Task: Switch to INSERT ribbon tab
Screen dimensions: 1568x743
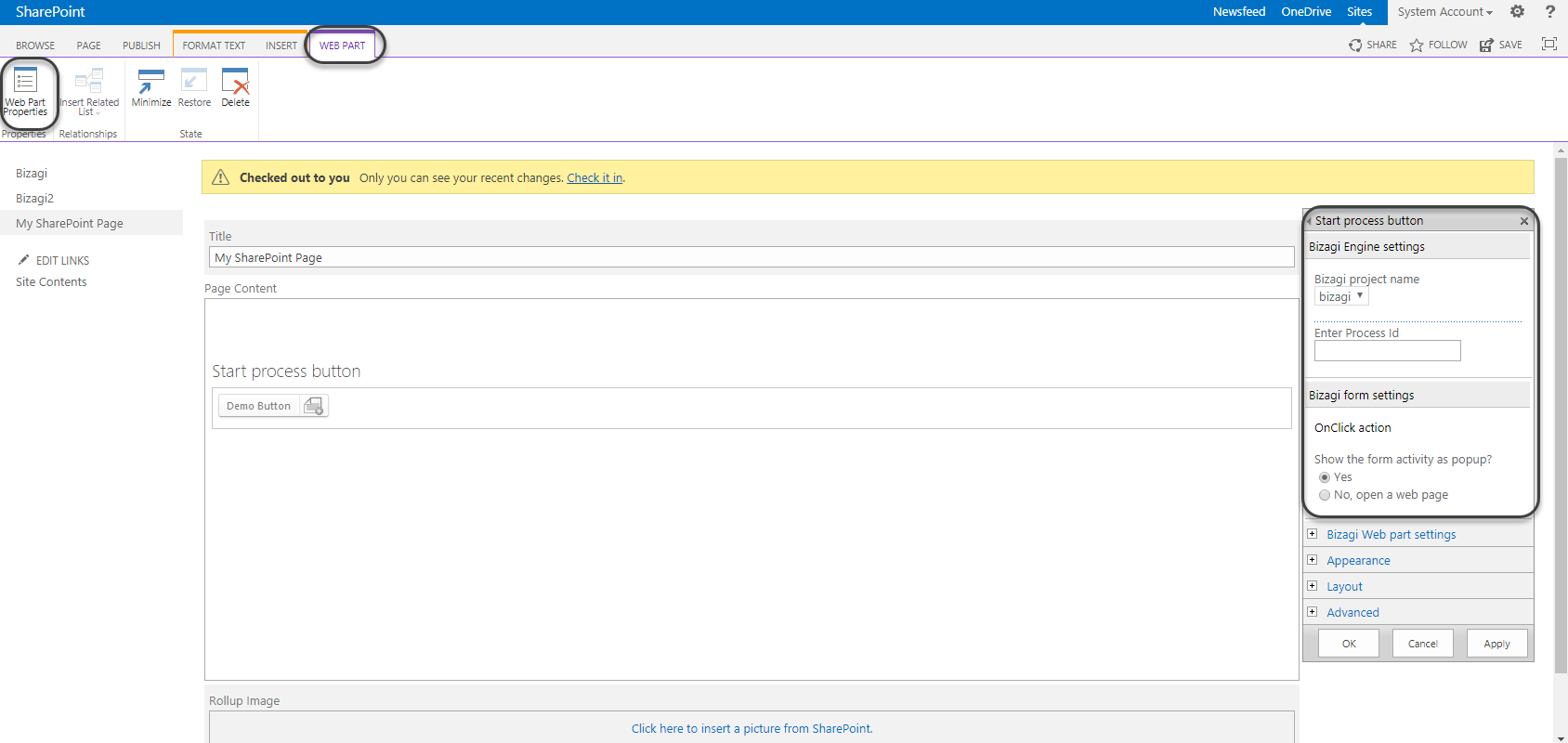Action: click(x=281, y=46)
